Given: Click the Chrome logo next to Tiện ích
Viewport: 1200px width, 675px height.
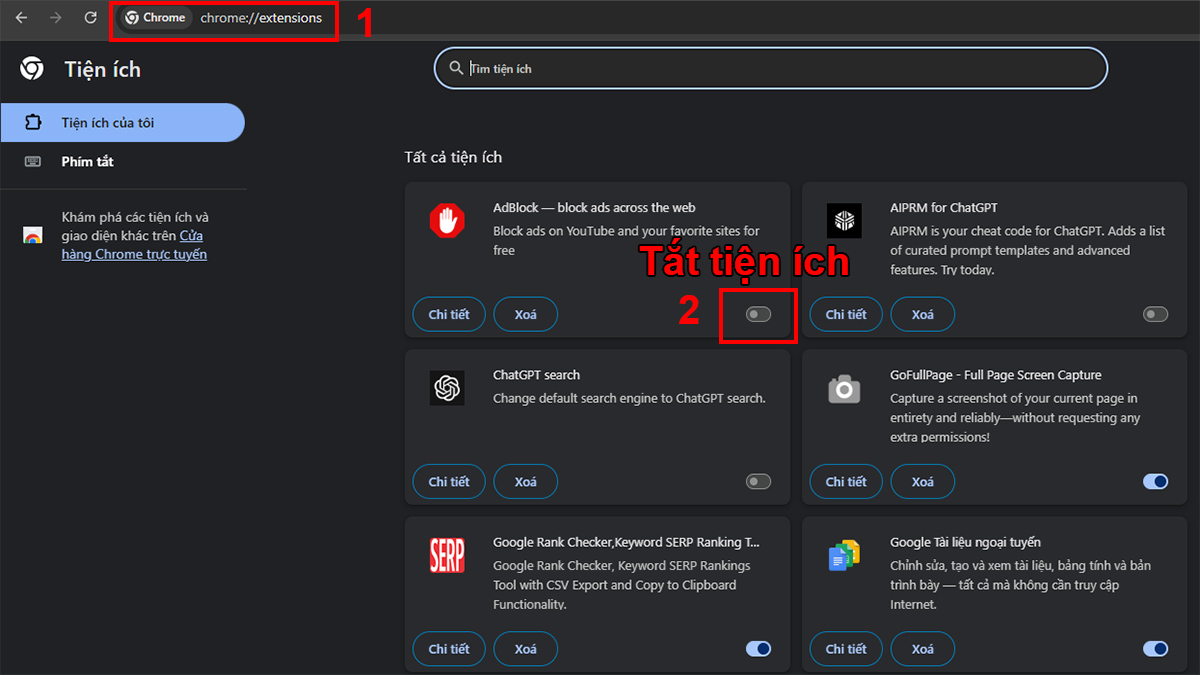Looking at the screenshot, I should click(31, 69).
